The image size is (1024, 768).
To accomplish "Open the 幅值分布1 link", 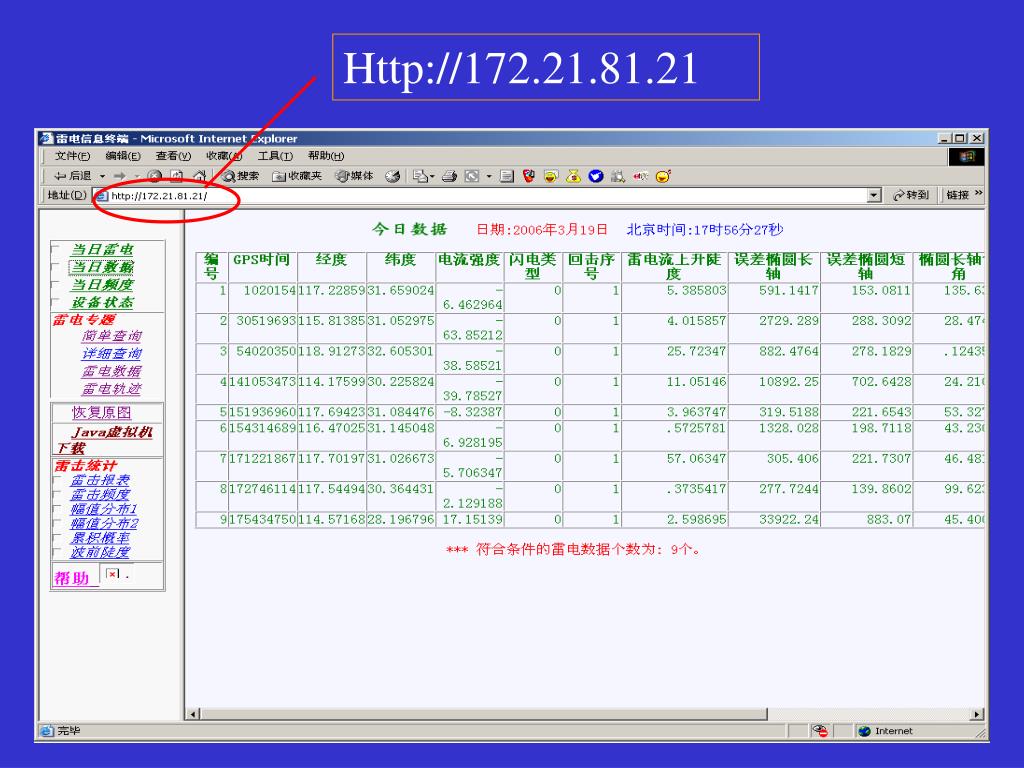I will 104,509.
